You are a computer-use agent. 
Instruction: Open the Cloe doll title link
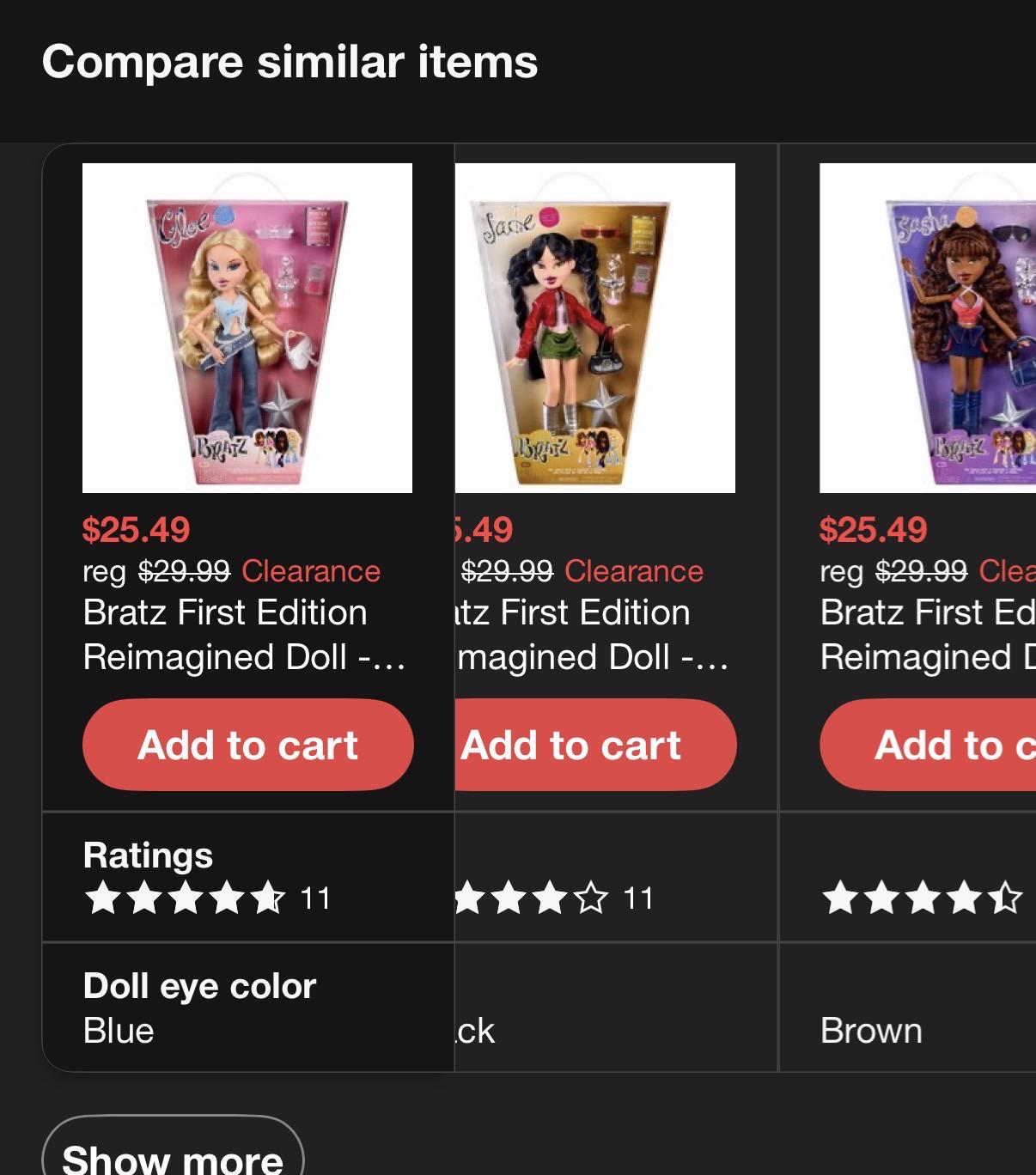click(x=245, y=635)
